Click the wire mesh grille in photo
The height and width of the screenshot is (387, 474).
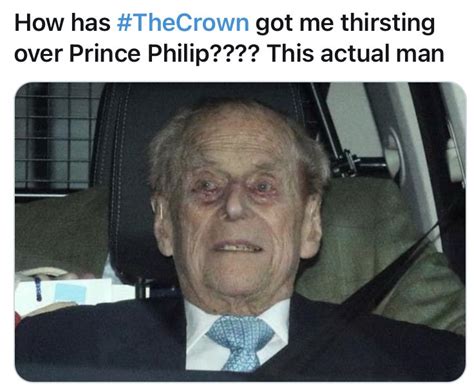coord(55,137)
